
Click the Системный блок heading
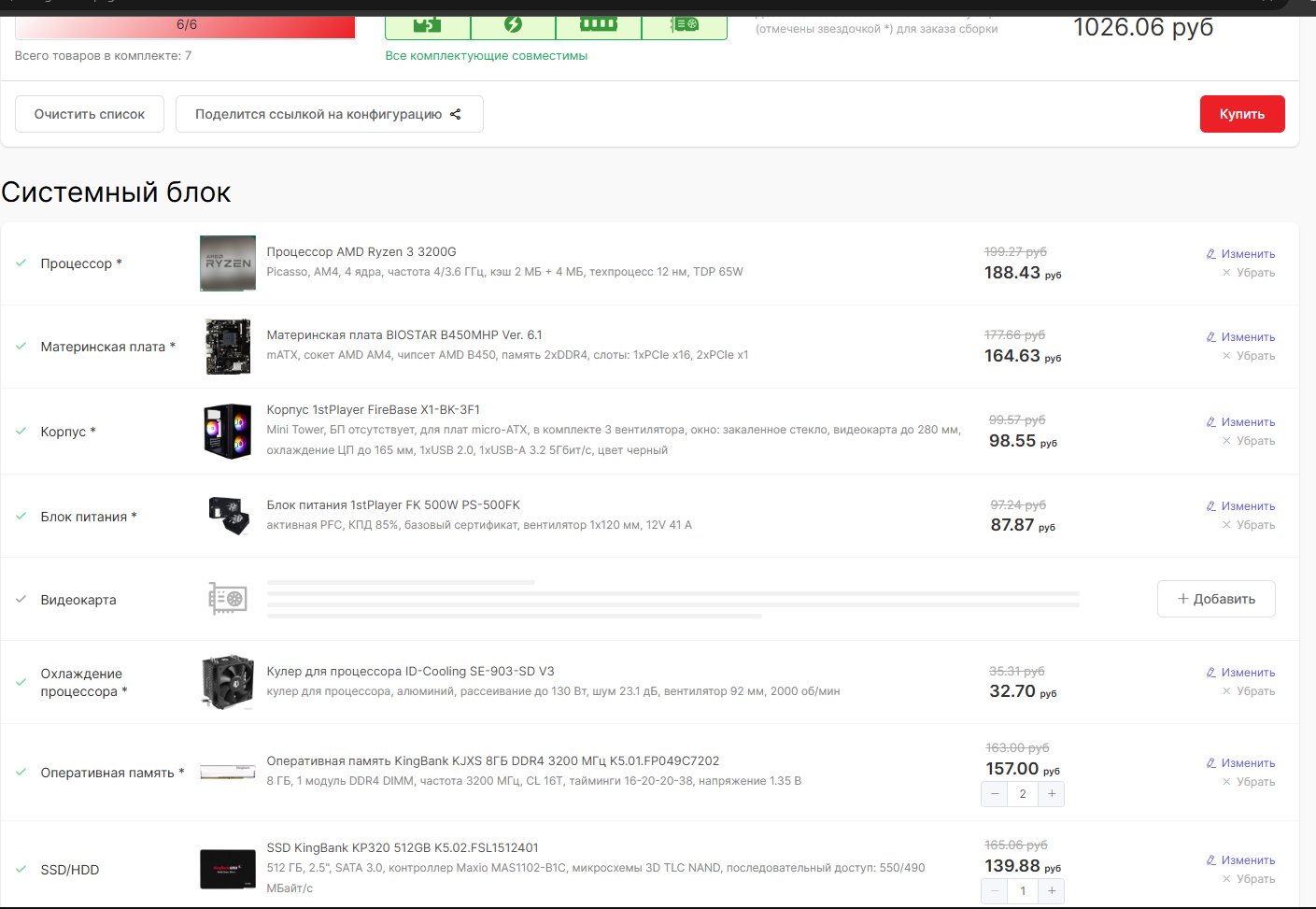tap(116, 192)
